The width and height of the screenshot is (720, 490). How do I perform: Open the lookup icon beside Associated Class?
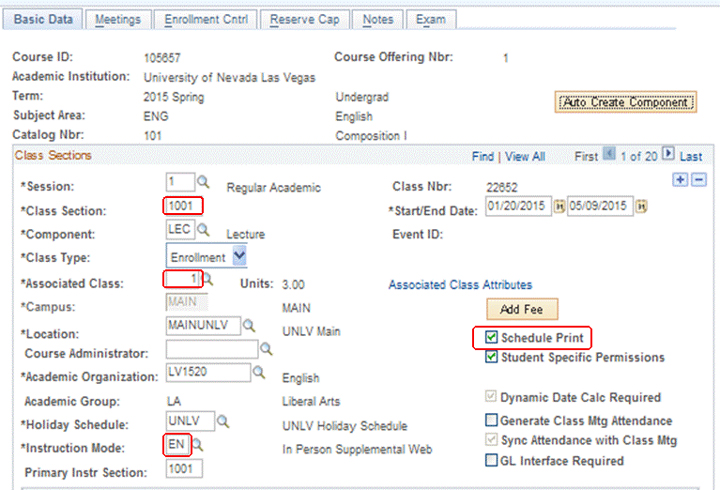point(209,281)
